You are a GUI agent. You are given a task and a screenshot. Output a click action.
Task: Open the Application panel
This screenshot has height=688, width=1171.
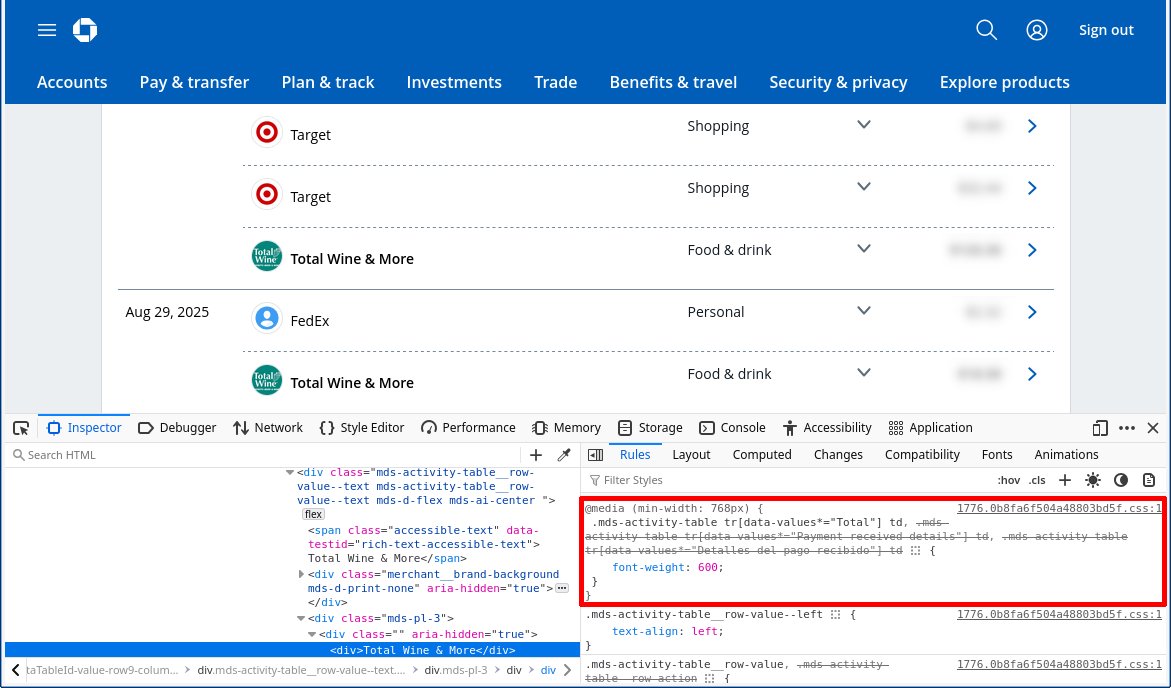coord(931,428)
